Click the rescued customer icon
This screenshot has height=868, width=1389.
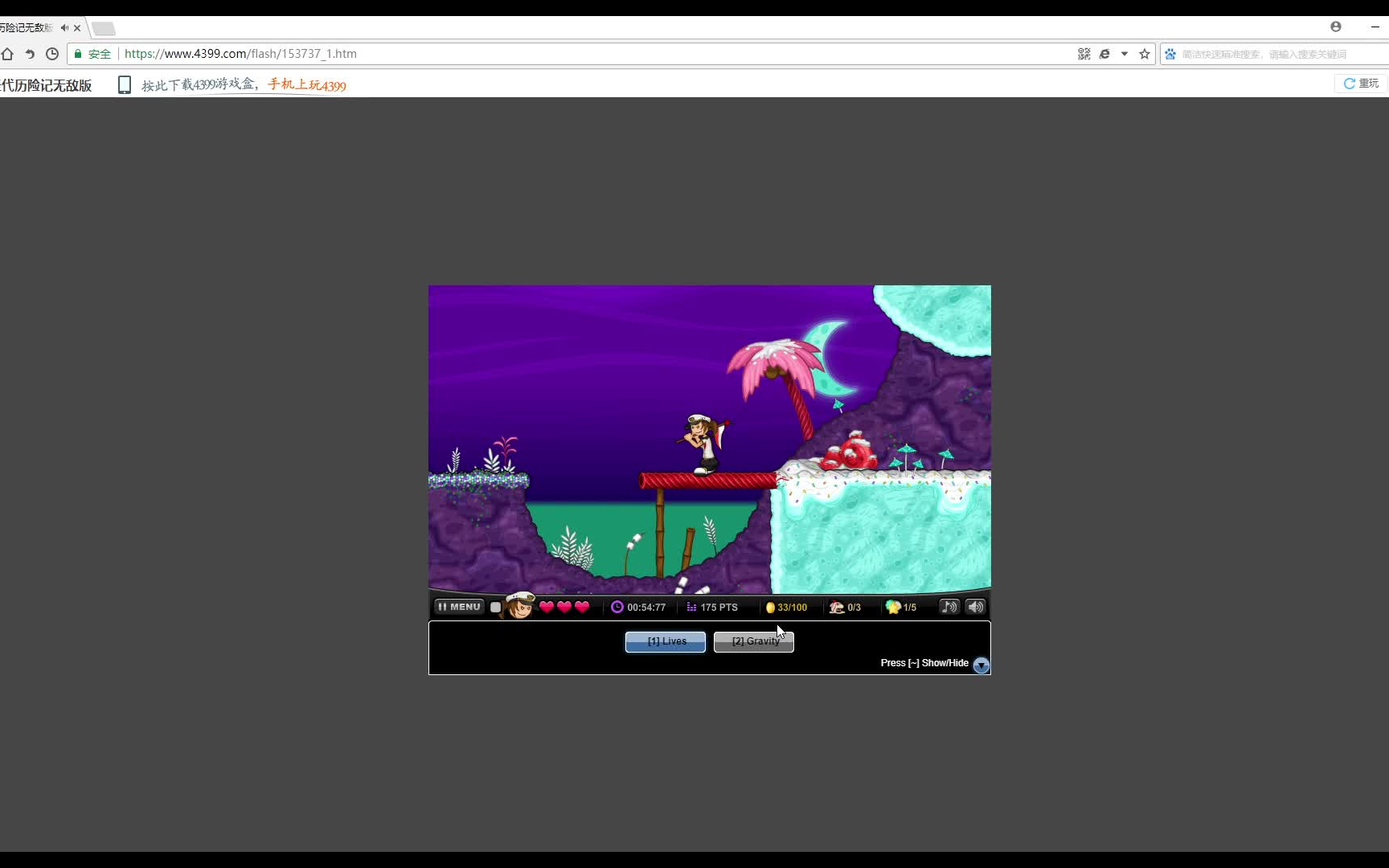837,607
